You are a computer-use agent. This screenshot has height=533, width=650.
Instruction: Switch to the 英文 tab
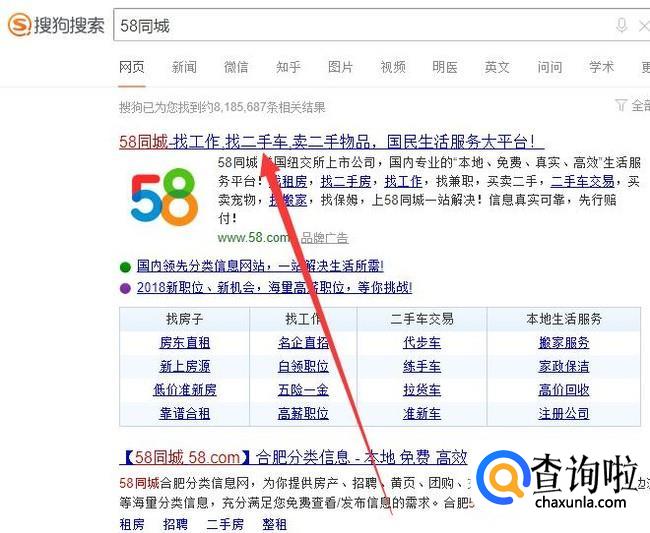click(497, 67)
